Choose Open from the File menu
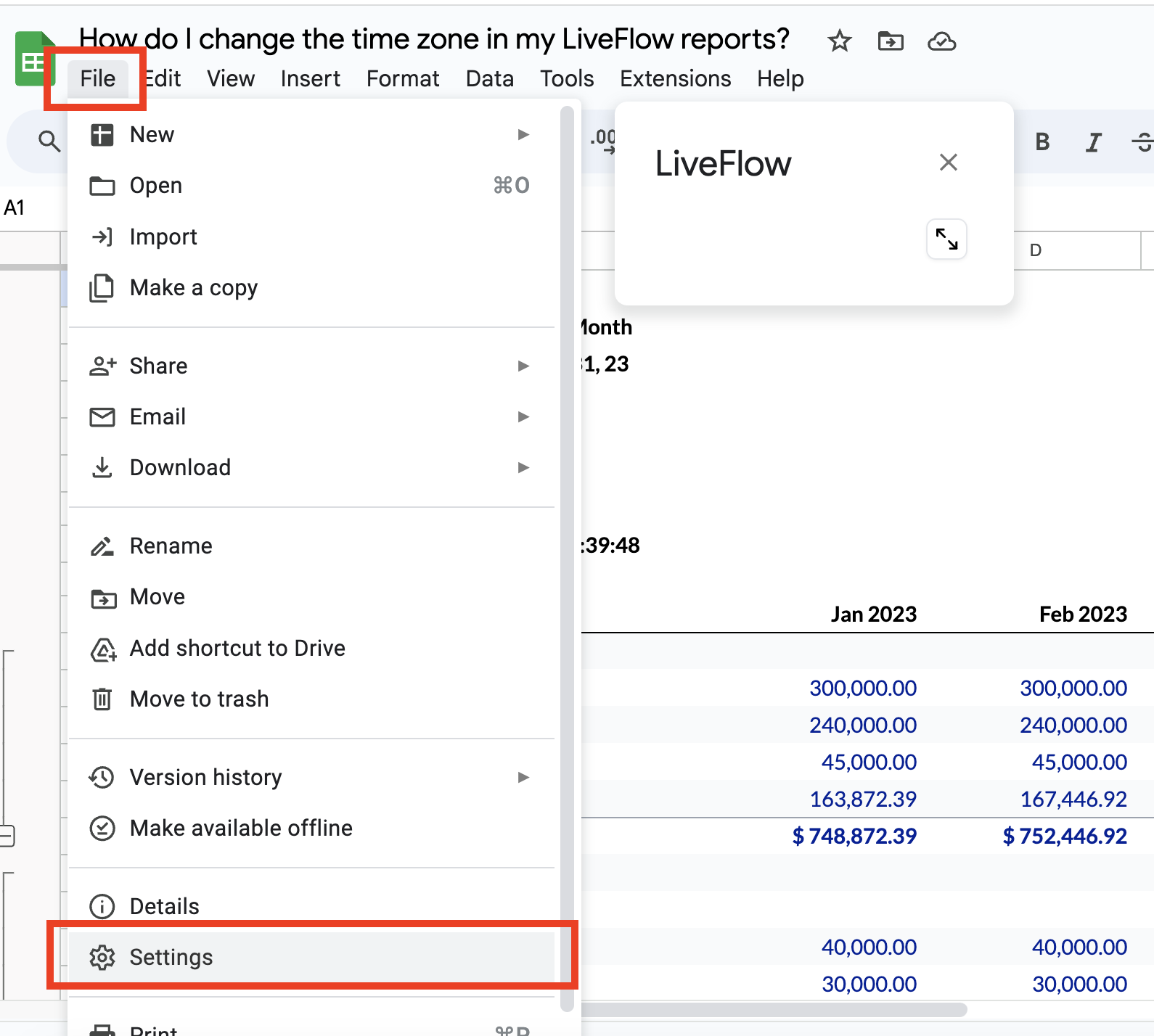This screenshot has width=1154, height=1036. pos(311,186)
